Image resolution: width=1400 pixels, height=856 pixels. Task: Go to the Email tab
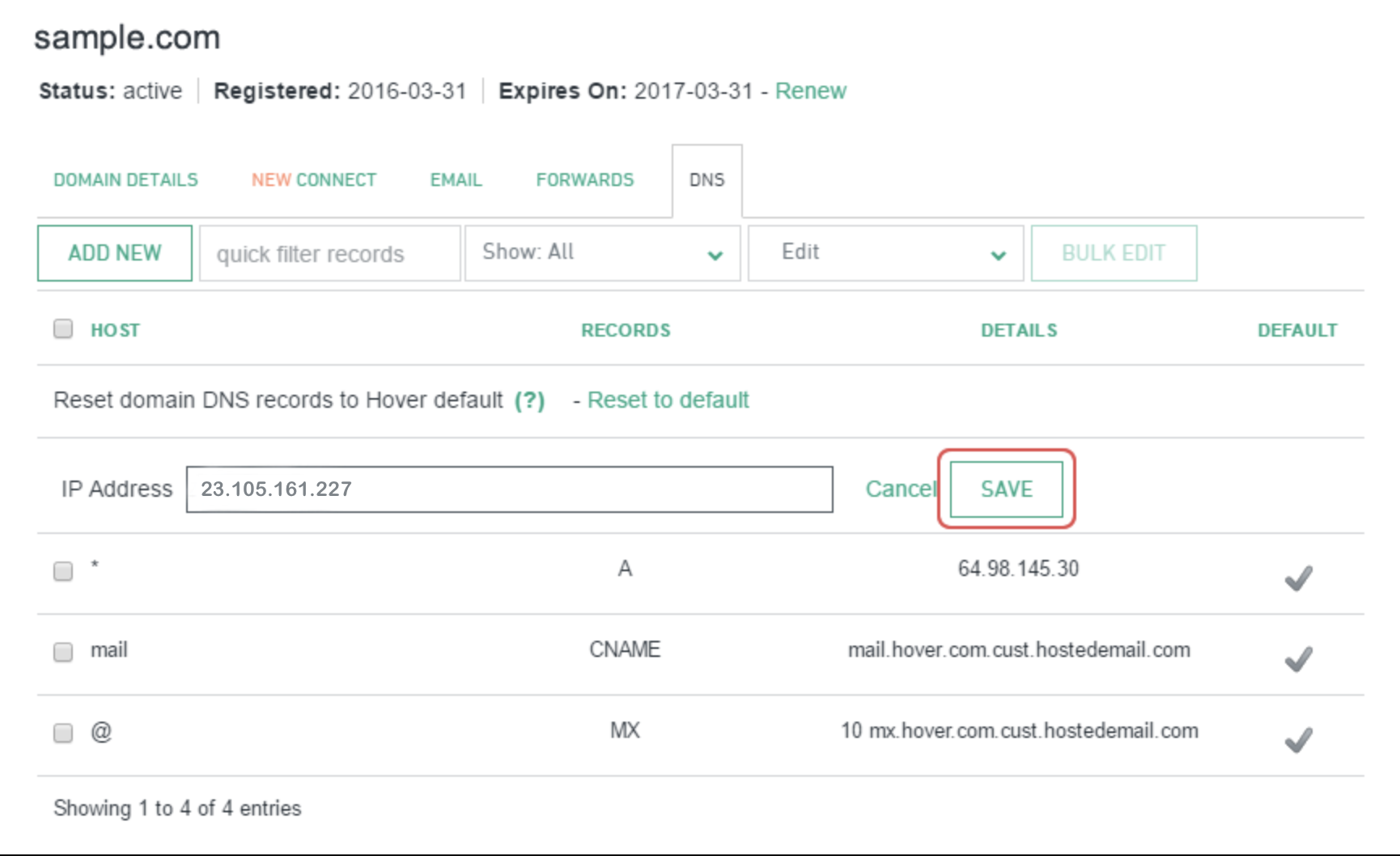pos(456,180)
